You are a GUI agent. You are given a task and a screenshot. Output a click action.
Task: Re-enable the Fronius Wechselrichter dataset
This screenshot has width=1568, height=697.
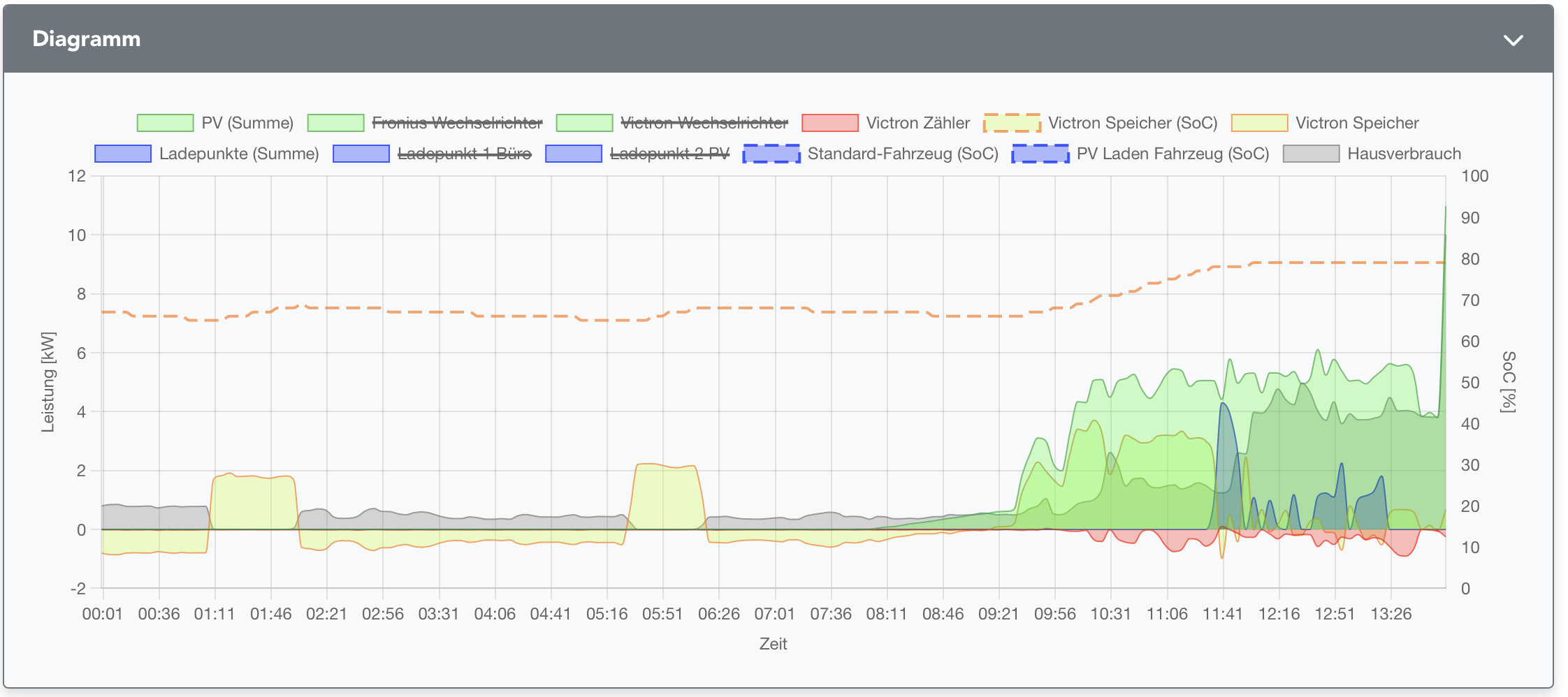click(457, 123)
